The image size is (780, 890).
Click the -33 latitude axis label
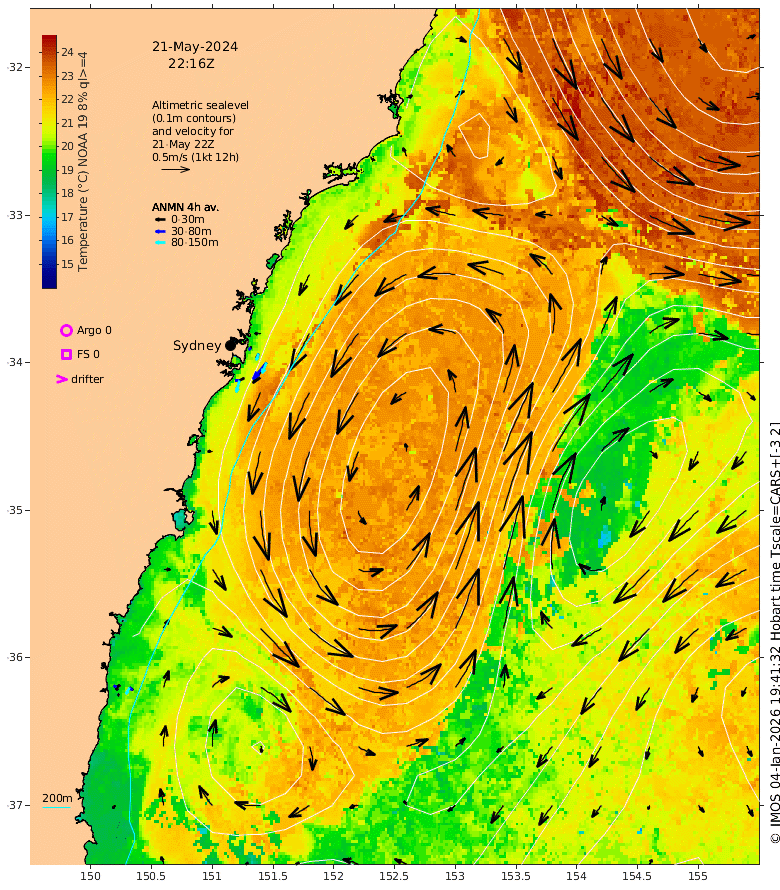[16, 215]
